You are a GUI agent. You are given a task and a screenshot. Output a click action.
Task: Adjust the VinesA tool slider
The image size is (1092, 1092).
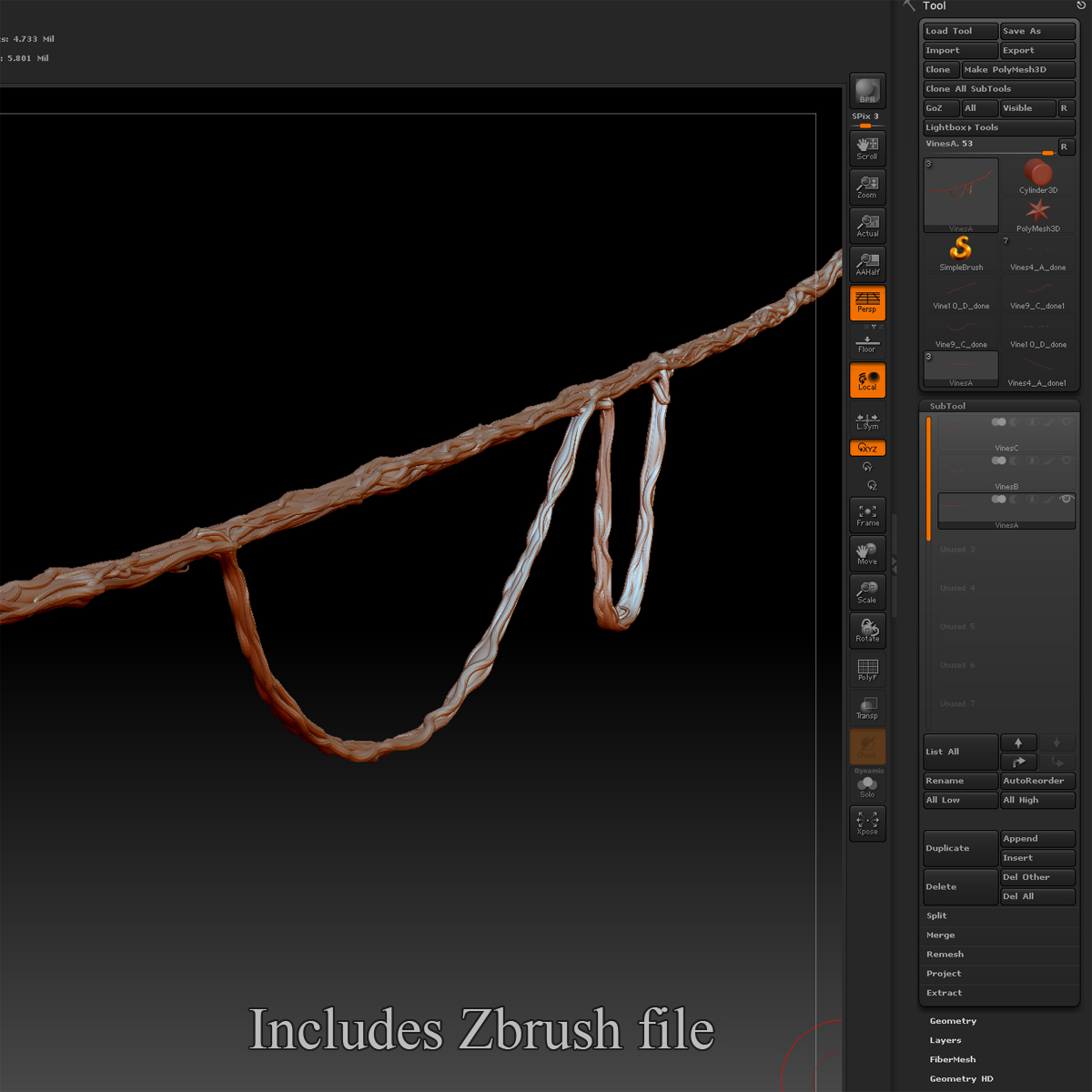988,146
